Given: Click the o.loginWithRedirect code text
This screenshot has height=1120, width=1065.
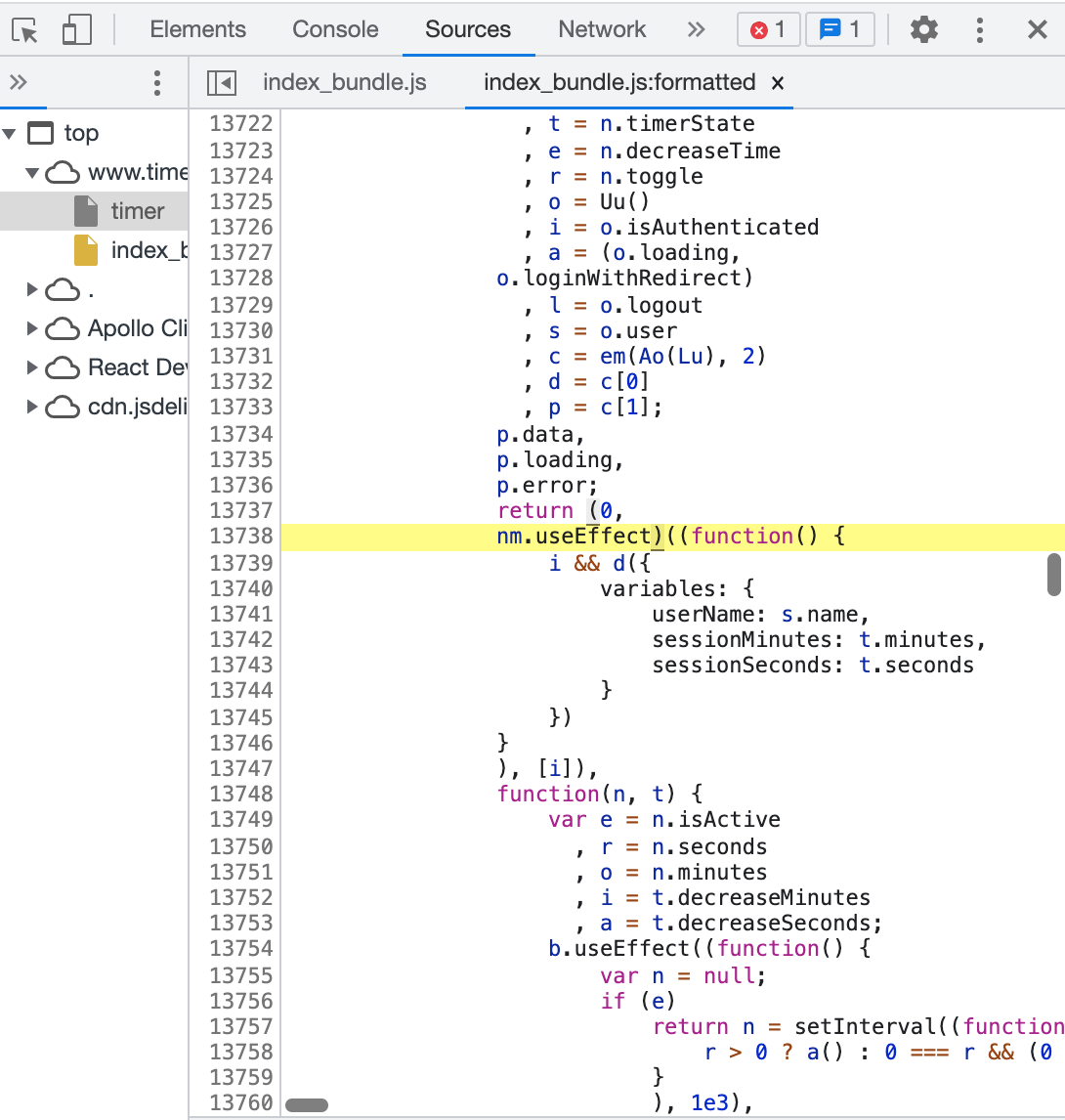Looking at the screenshot, I should 625,279.
